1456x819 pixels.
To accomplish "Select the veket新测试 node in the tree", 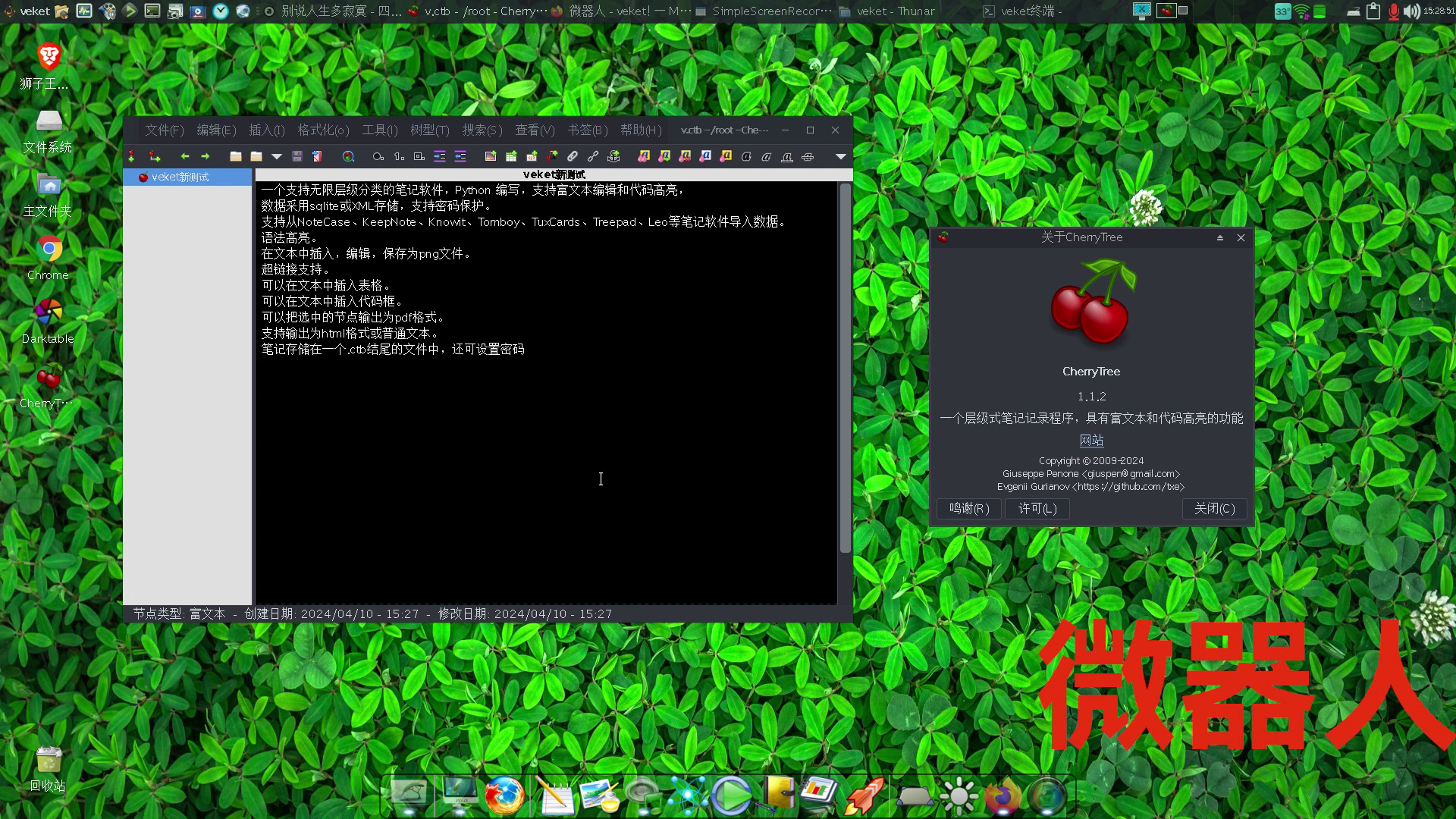I will click(x=180, y=176).
